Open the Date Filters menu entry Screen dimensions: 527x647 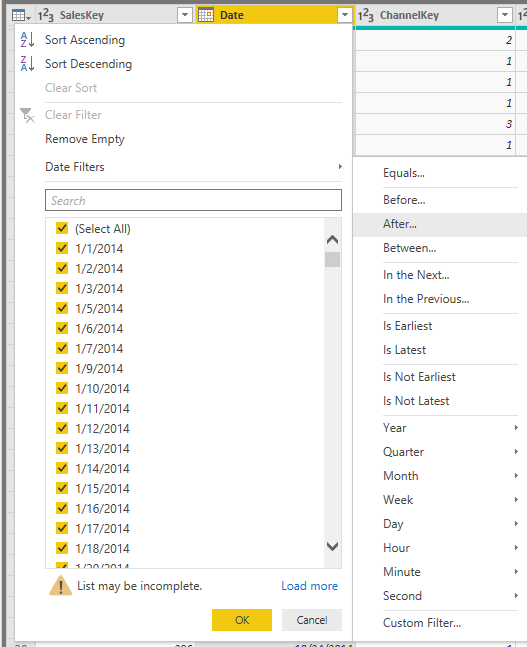click(x=75, y=167)
